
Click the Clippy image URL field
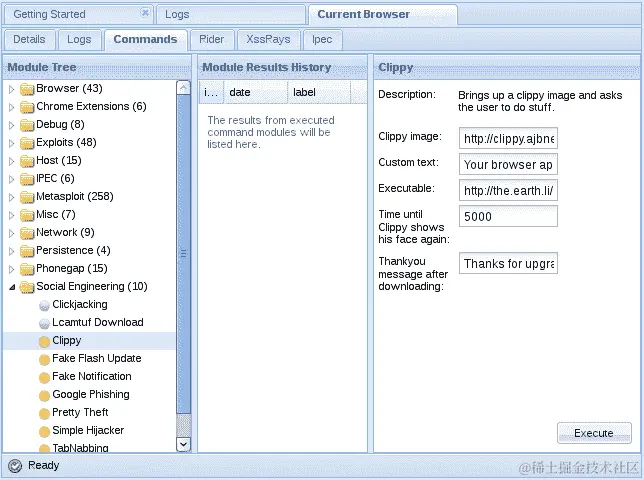(x=508, y=138)
